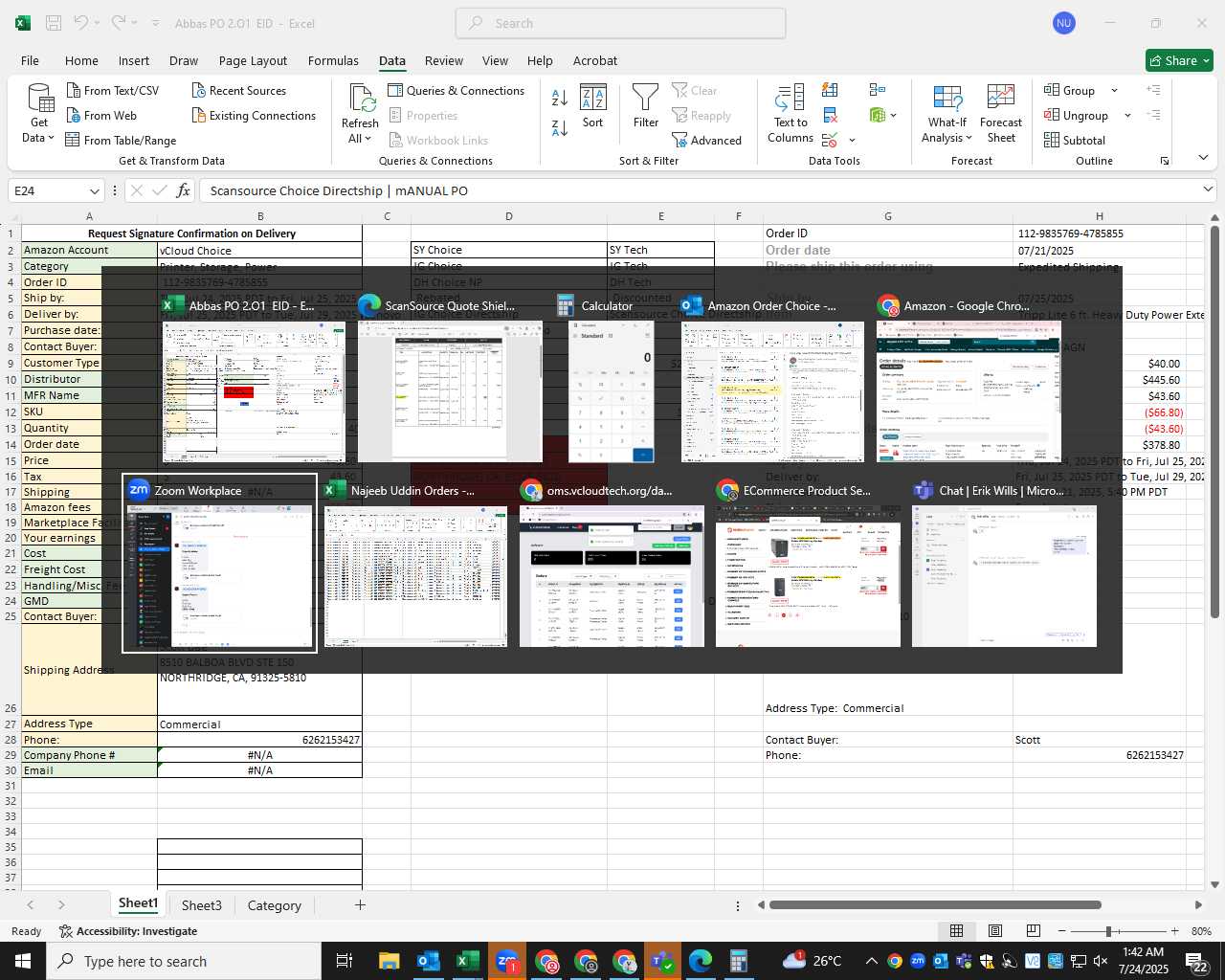Toggle the Filter funnel

(x=646, y=106)
